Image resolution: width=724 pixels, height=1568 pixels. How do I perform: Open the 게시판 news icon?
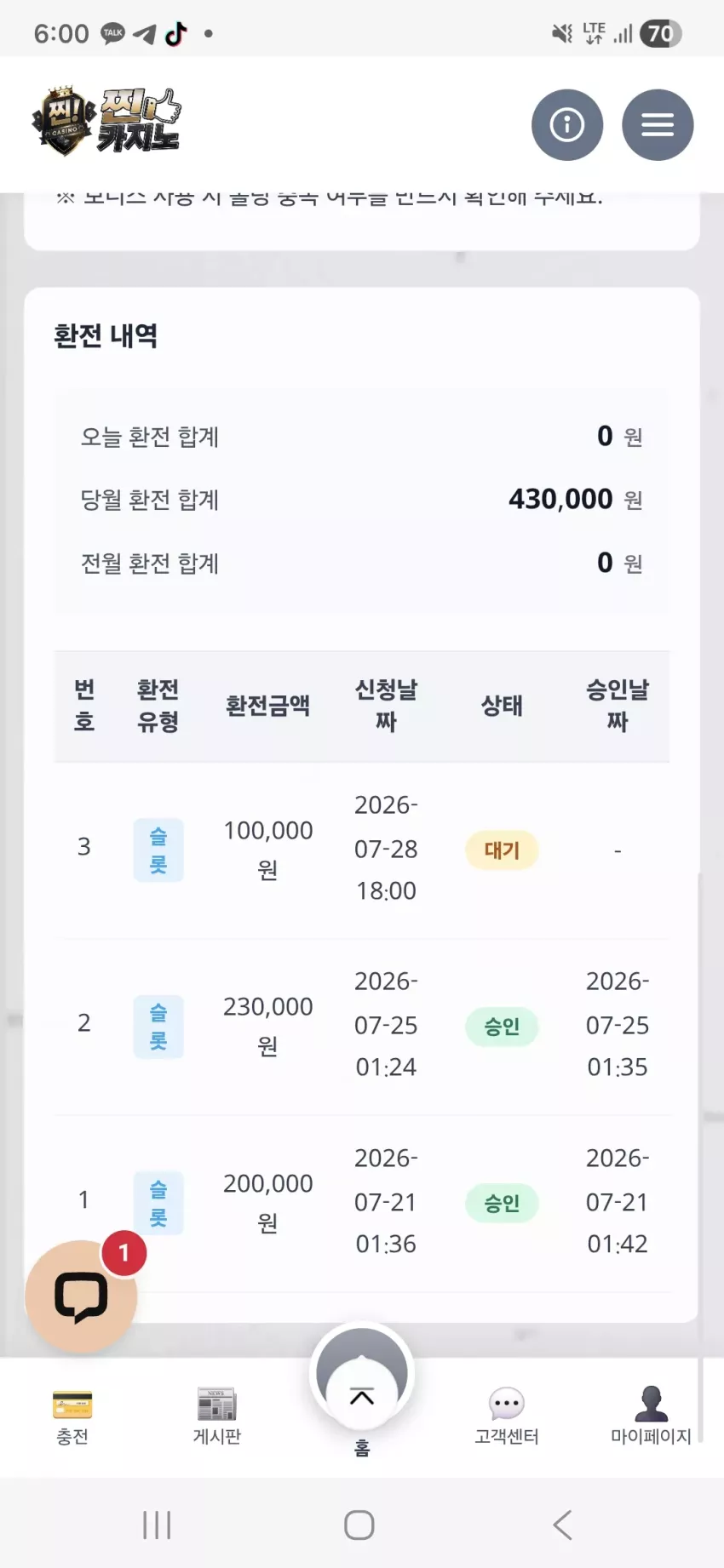pyautogui.click(x=217, y=1405)
